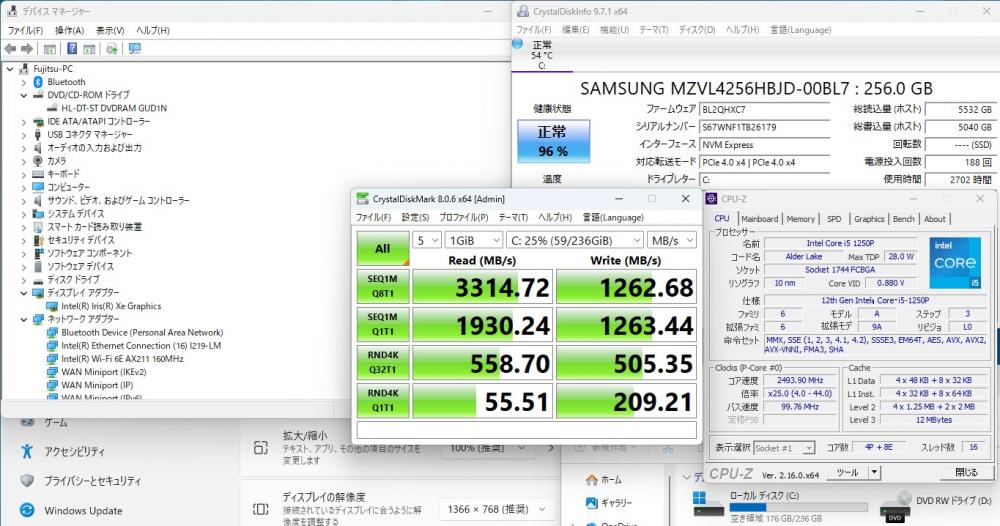Open 設定(S) menu in CrystalDiskMark
Image resolution: width=1000 pixels, height=526 pixels.
[415, 217]
